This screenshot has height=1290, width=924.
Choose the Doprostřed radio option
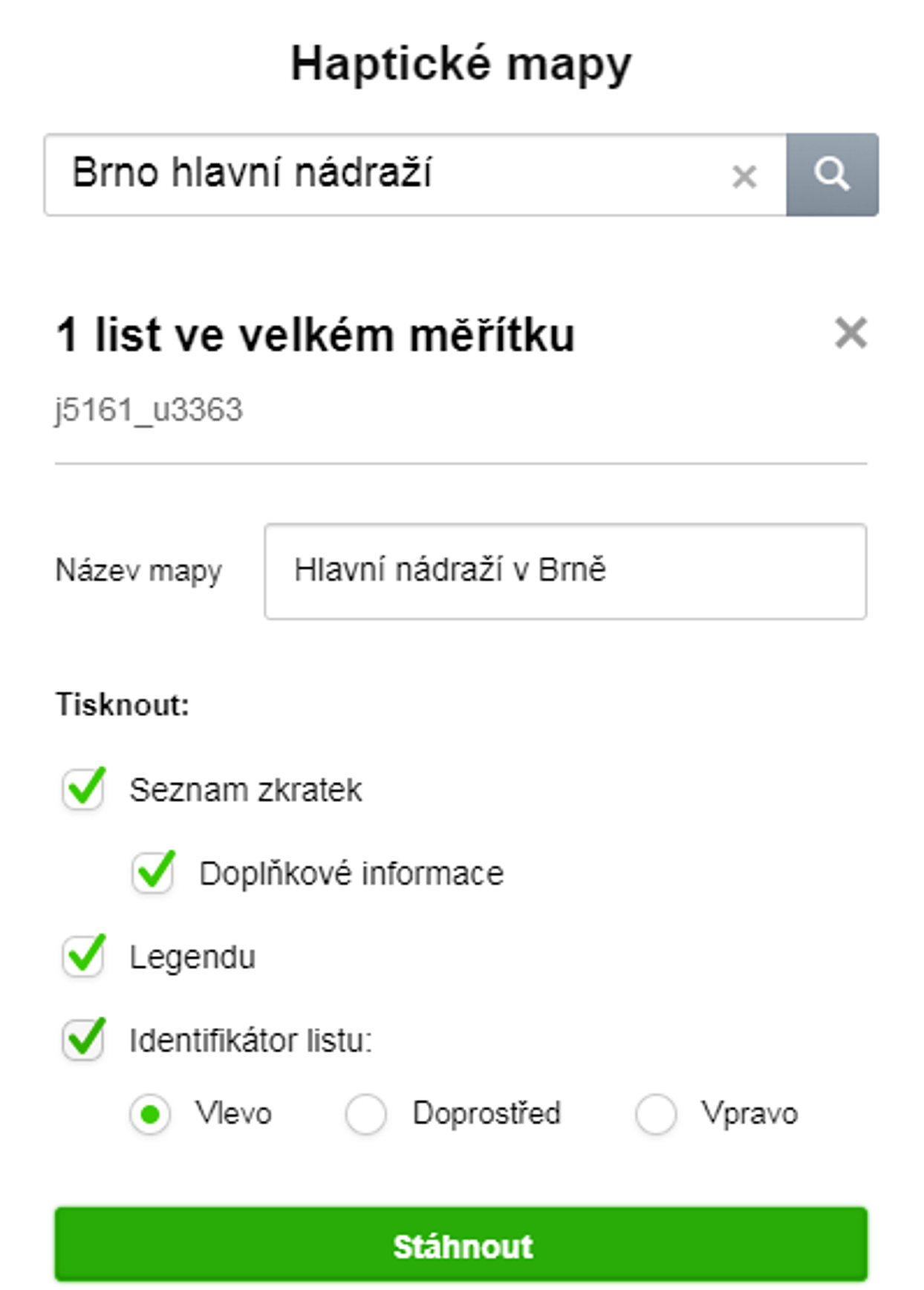(365, 1114)
